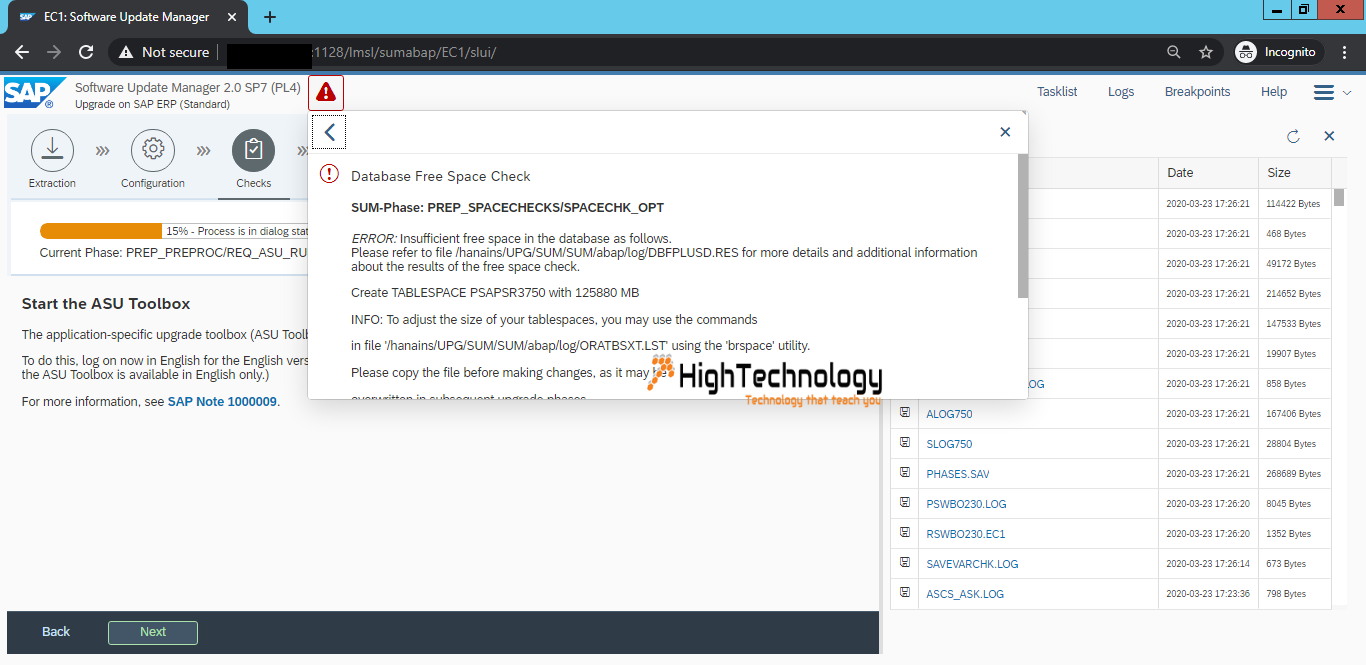Open the ALOG750 log file

click(x=949, y=414)
